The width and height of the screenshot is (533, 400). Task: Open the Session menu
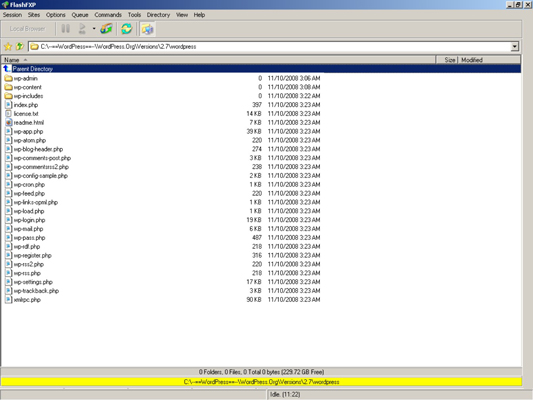click(x=12, y=15)
